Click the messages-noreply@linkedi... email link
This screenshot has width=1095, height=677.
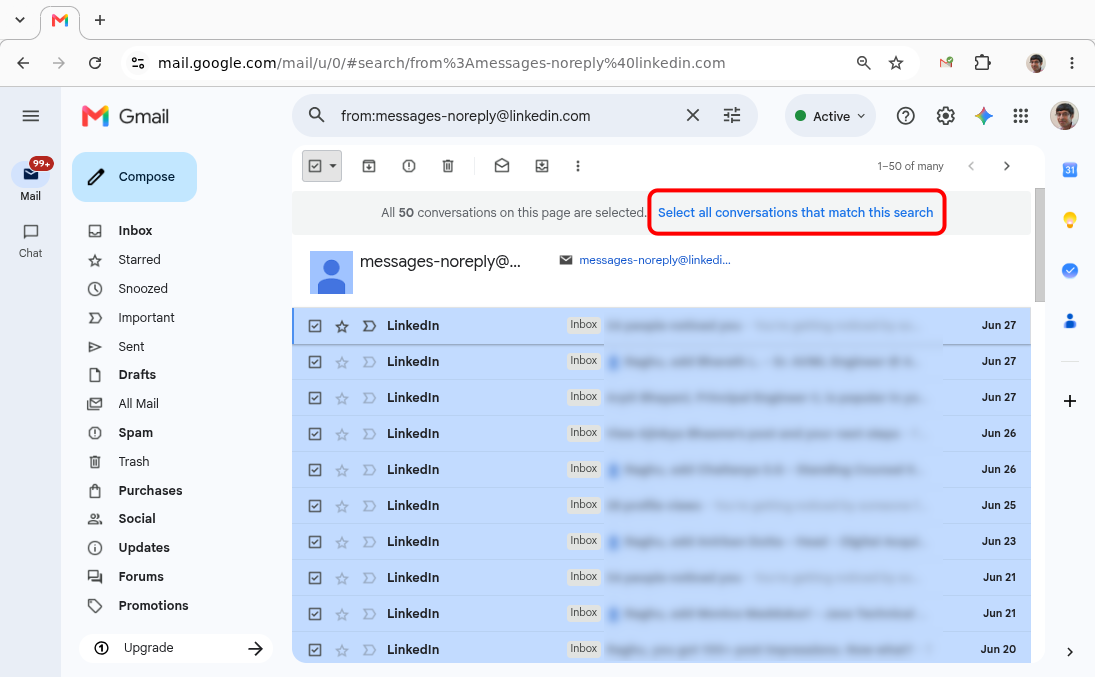(654, 260)
